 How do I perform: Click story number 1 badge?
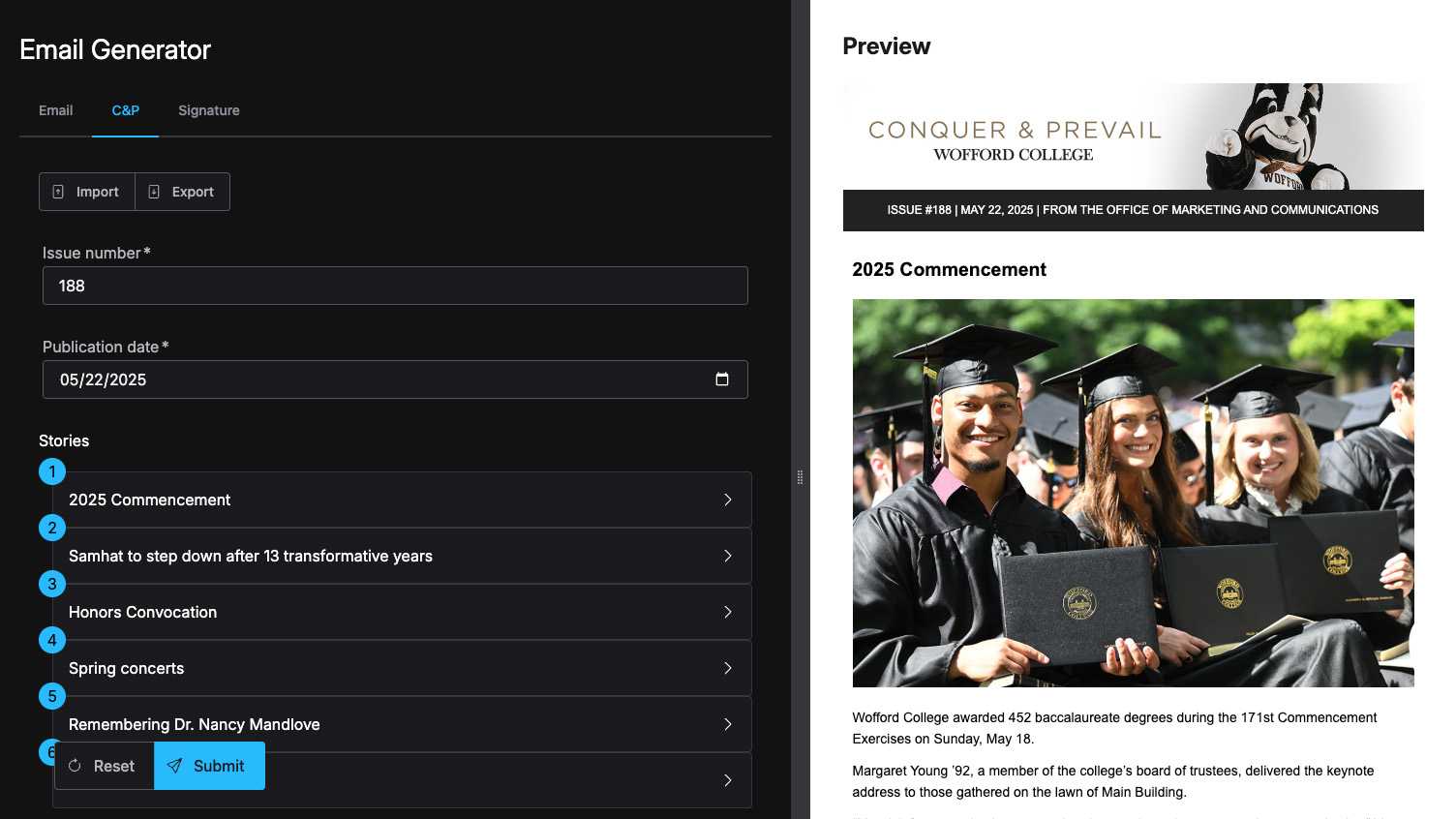[52, 471]
